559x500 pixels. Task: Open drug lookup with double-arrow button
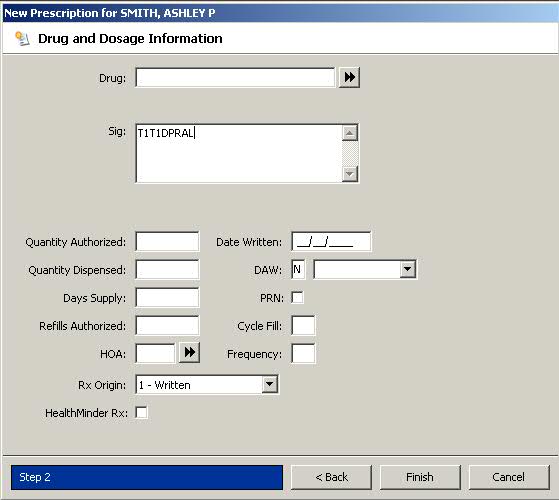349,77
